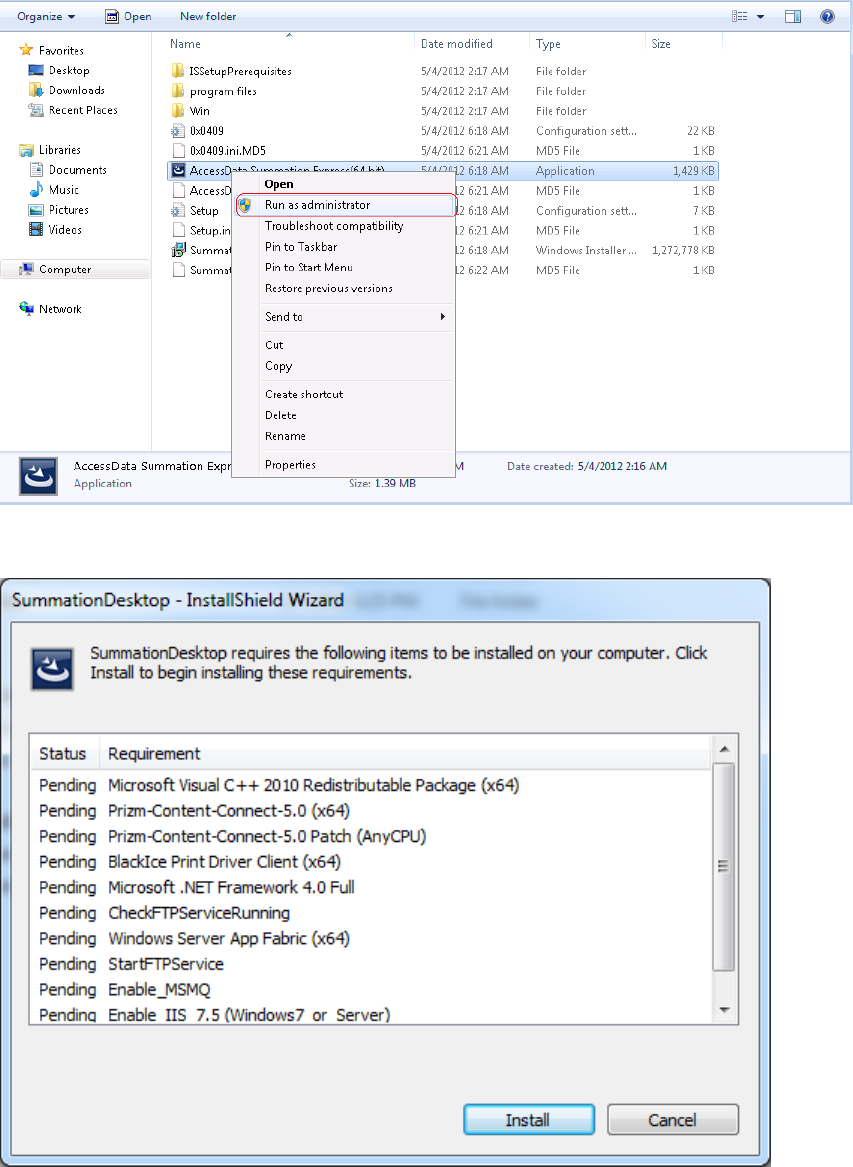853x1167 pixels.
Task: Select the Windows Installer package icon
Action: (x=178, y=250)
